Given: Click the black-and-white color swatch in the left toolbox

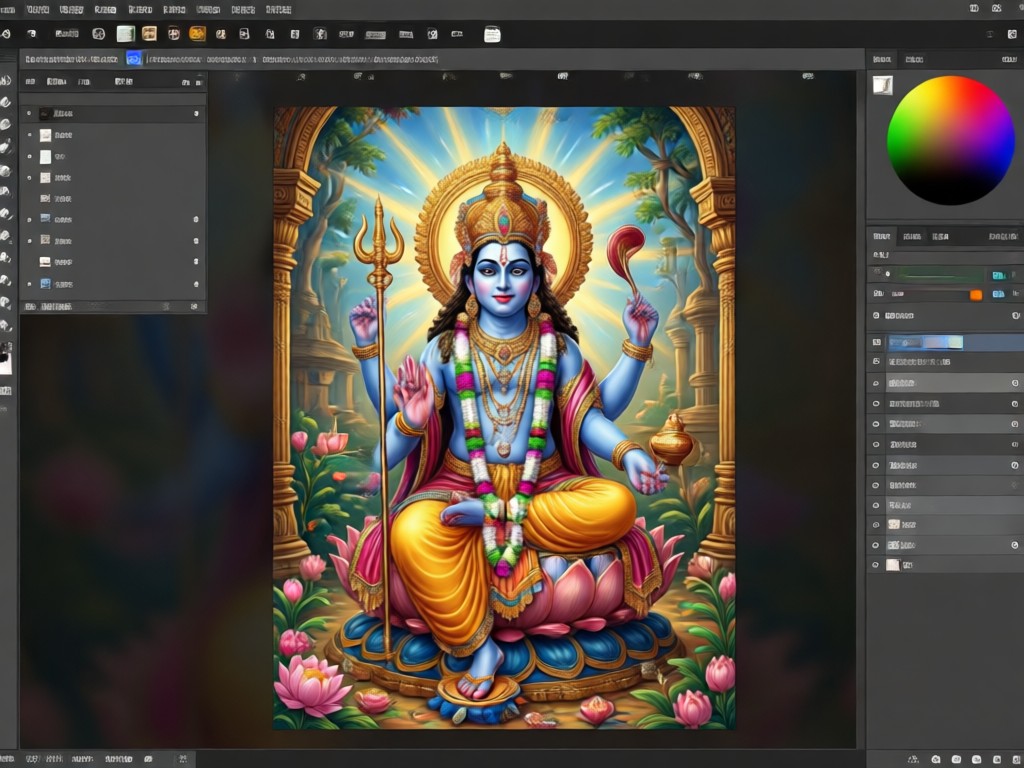Looking at the screenshot, I should click(6, 358).
